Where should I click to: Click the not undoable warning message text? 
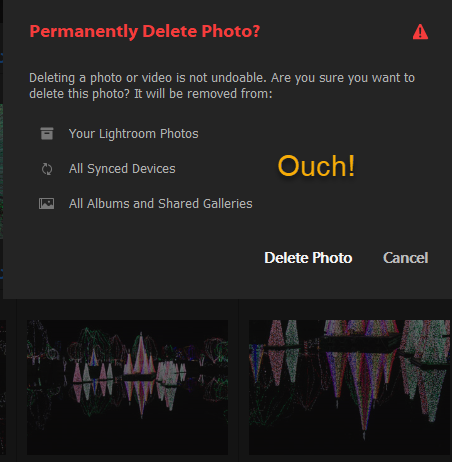pyautogui.click(x=222, y=86)
